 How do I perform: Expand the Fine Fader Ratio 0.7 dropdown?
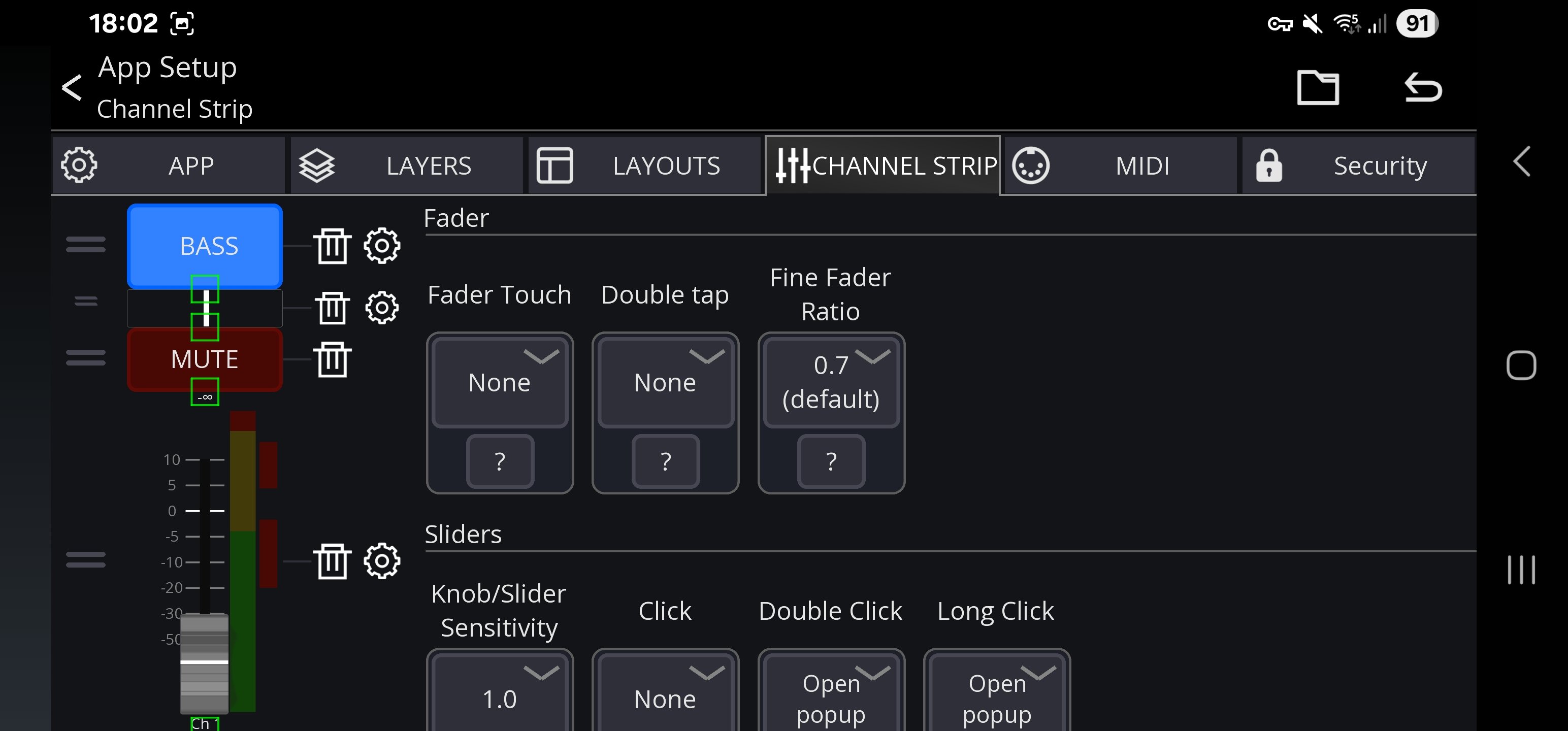830,382
